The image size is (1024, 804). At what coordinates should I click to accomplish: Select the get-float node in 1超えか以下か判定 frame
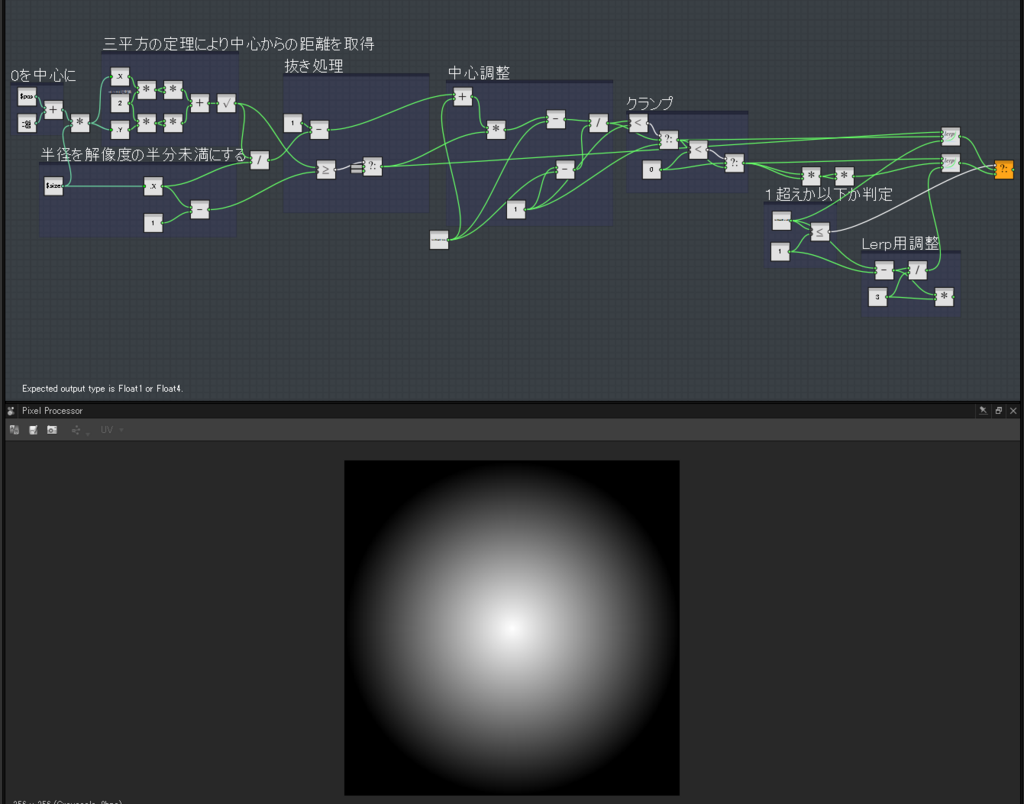pyautogui.click(x=781, y=221)
